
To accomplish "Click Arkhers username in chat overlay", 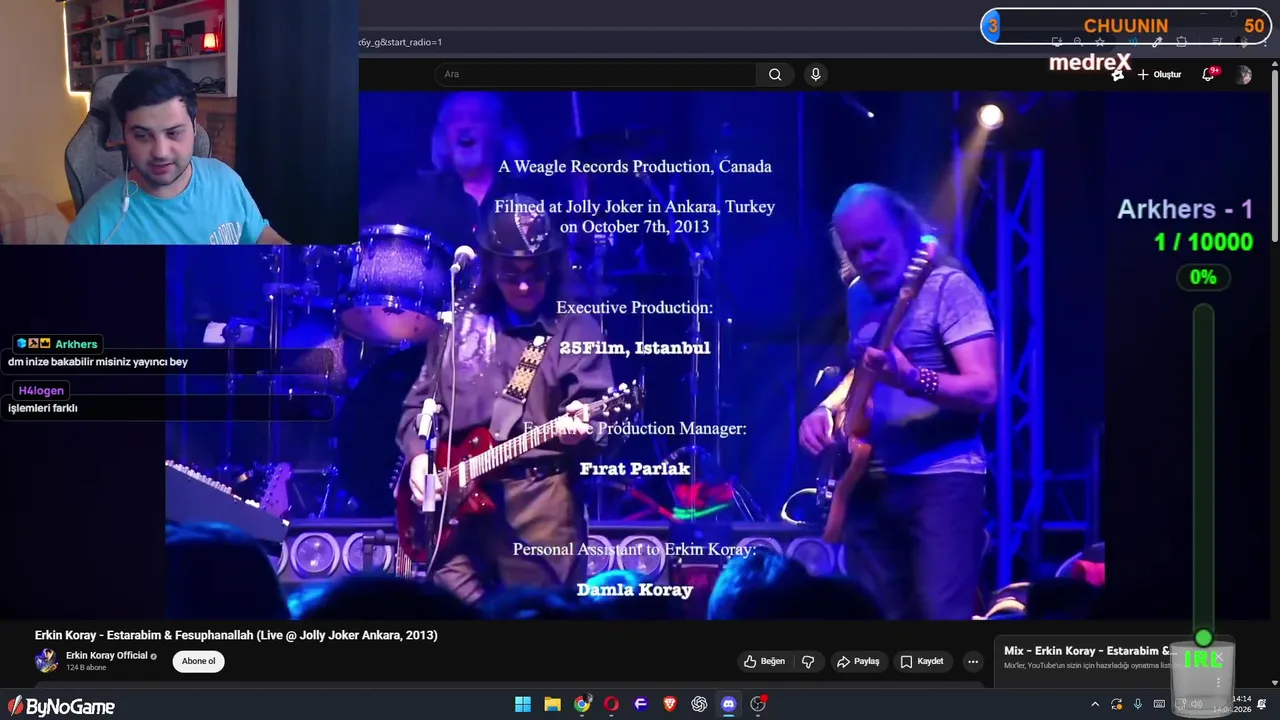I will [76, 344].
